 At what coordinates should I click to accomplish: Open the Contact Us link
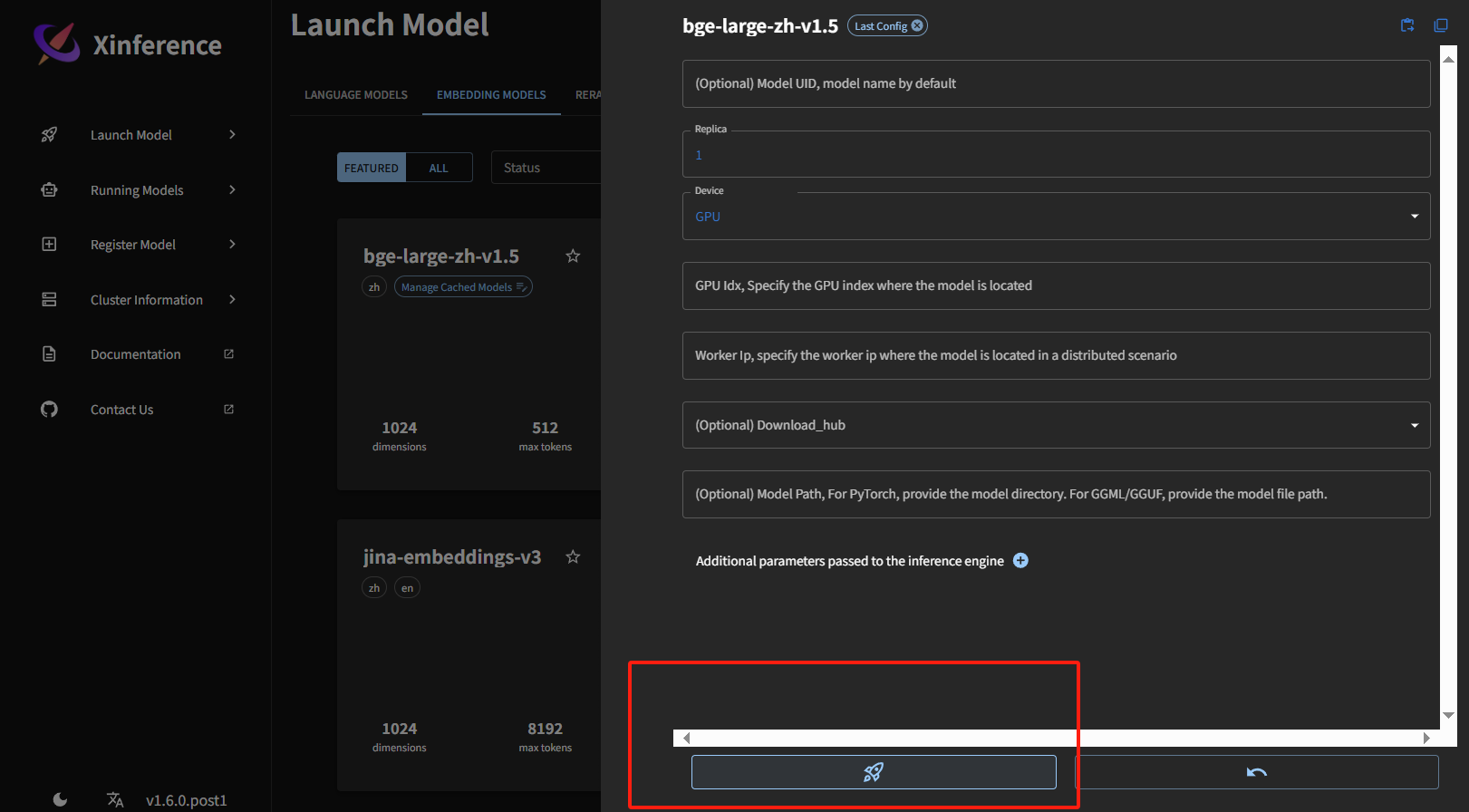[122, 410]
